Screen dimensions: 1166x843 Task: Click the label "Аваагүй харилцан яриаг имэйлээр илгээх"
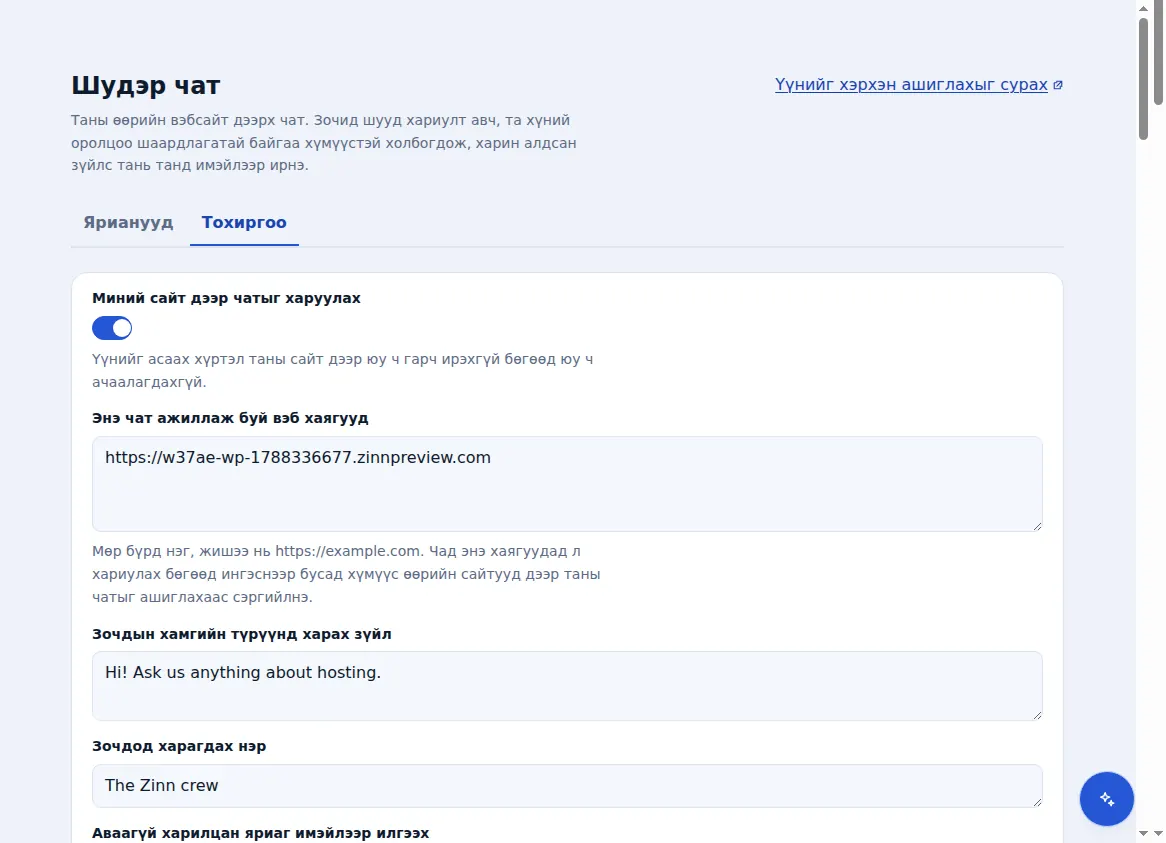click(x=261, y=833)
